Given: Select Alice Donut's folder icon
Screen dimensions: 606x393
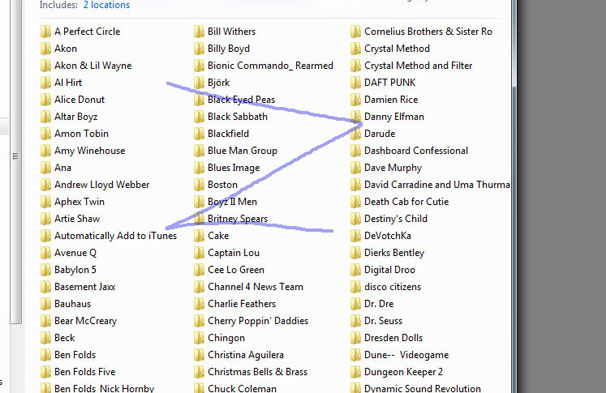Looking at the screenshot, I should [x=46, y=99].
